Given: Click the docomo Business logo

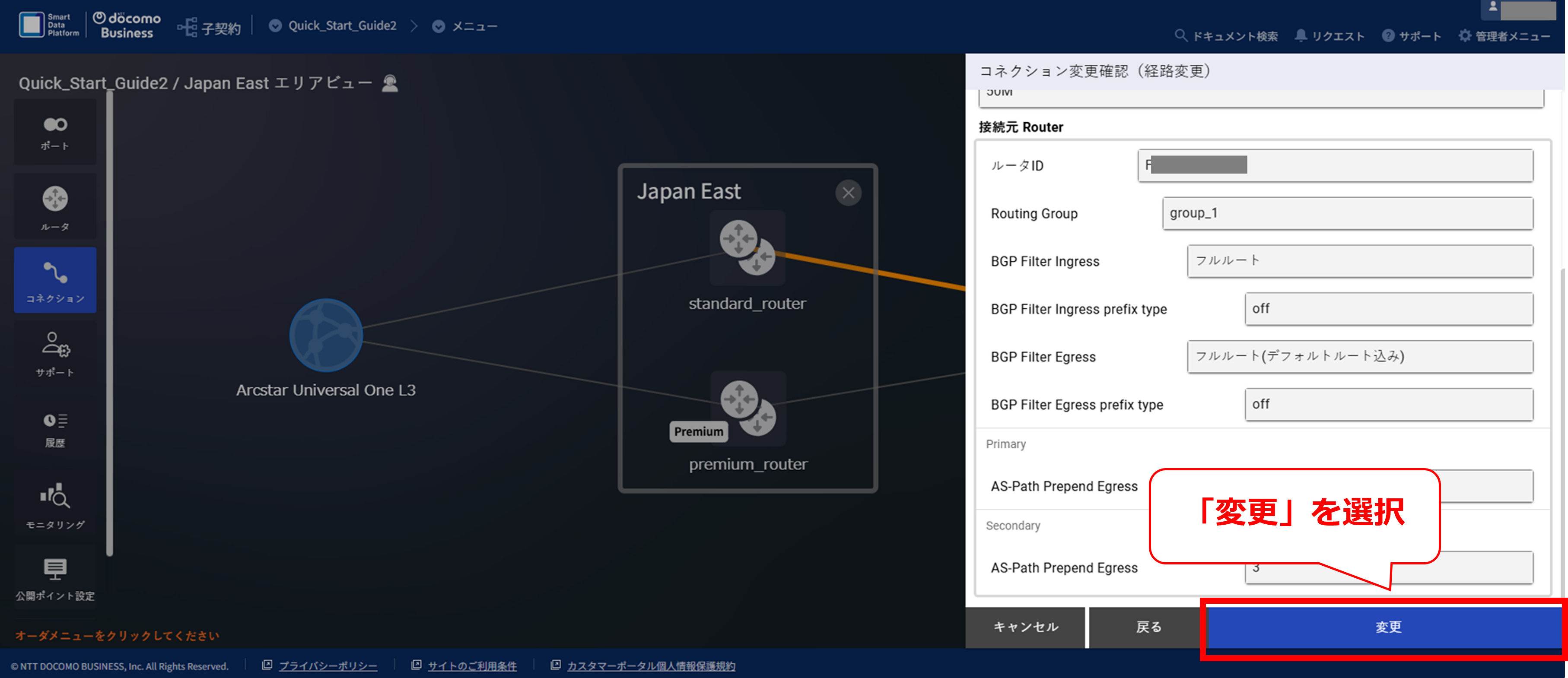Looking at the screenshot, I should click(x=127, y=25).
